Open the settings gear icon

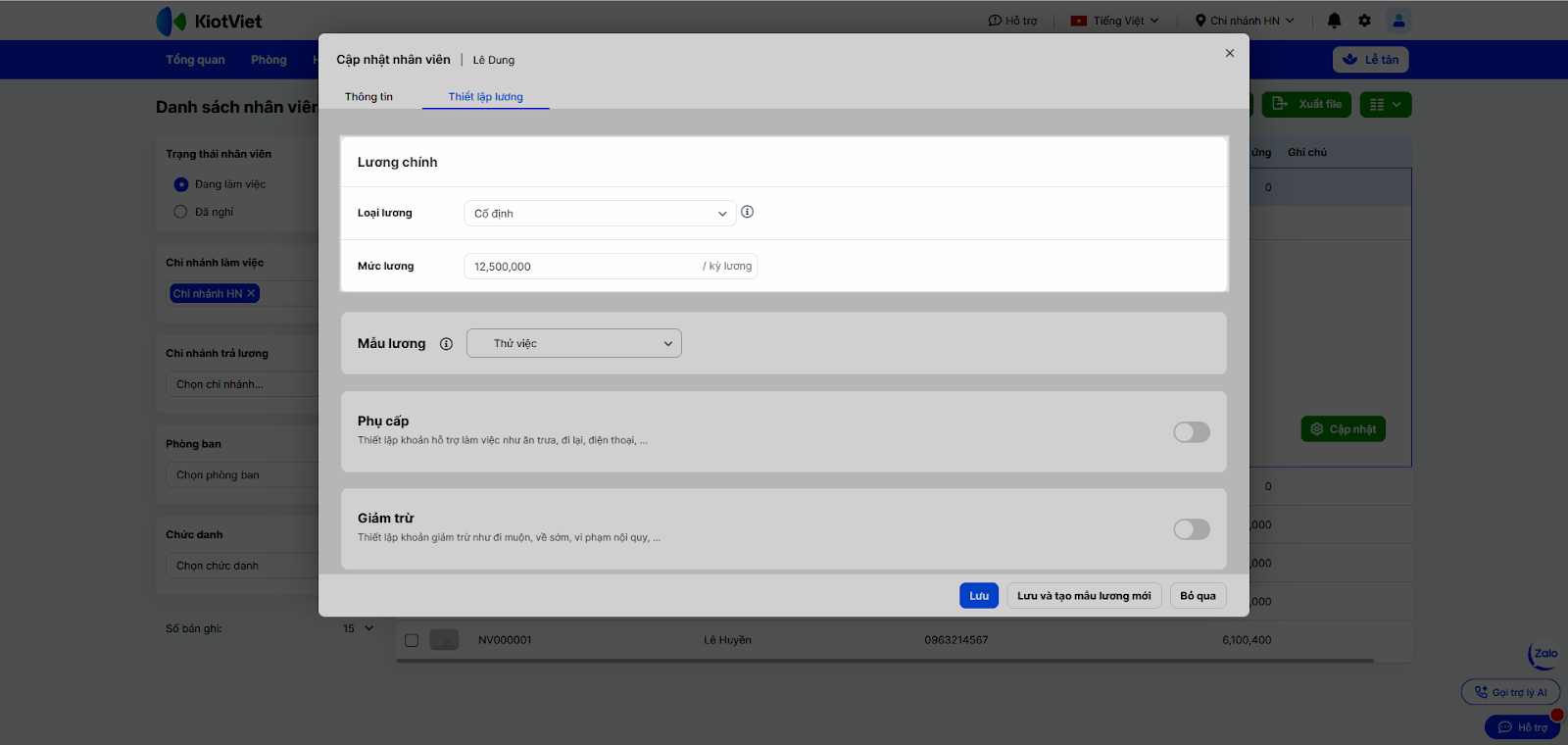click(x=1364, y=21)
